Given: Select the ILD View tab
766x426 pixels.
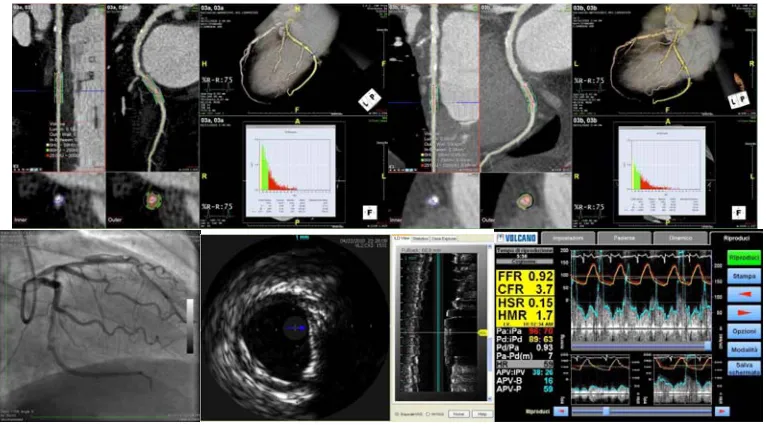Looking at the screenshot, I should click(x=402, y=238).
